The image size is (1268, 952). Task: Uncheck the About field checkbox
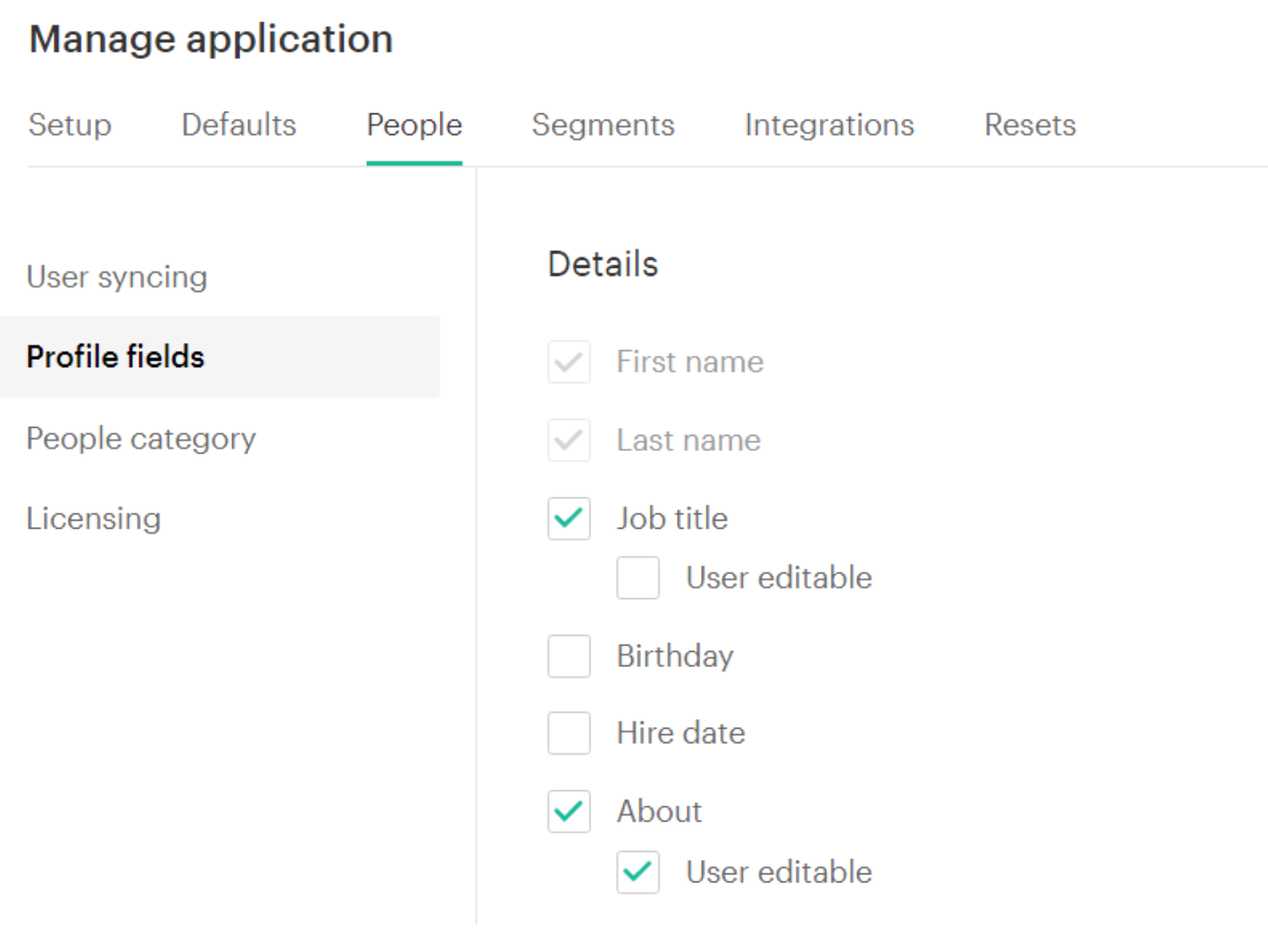[569, 812]
